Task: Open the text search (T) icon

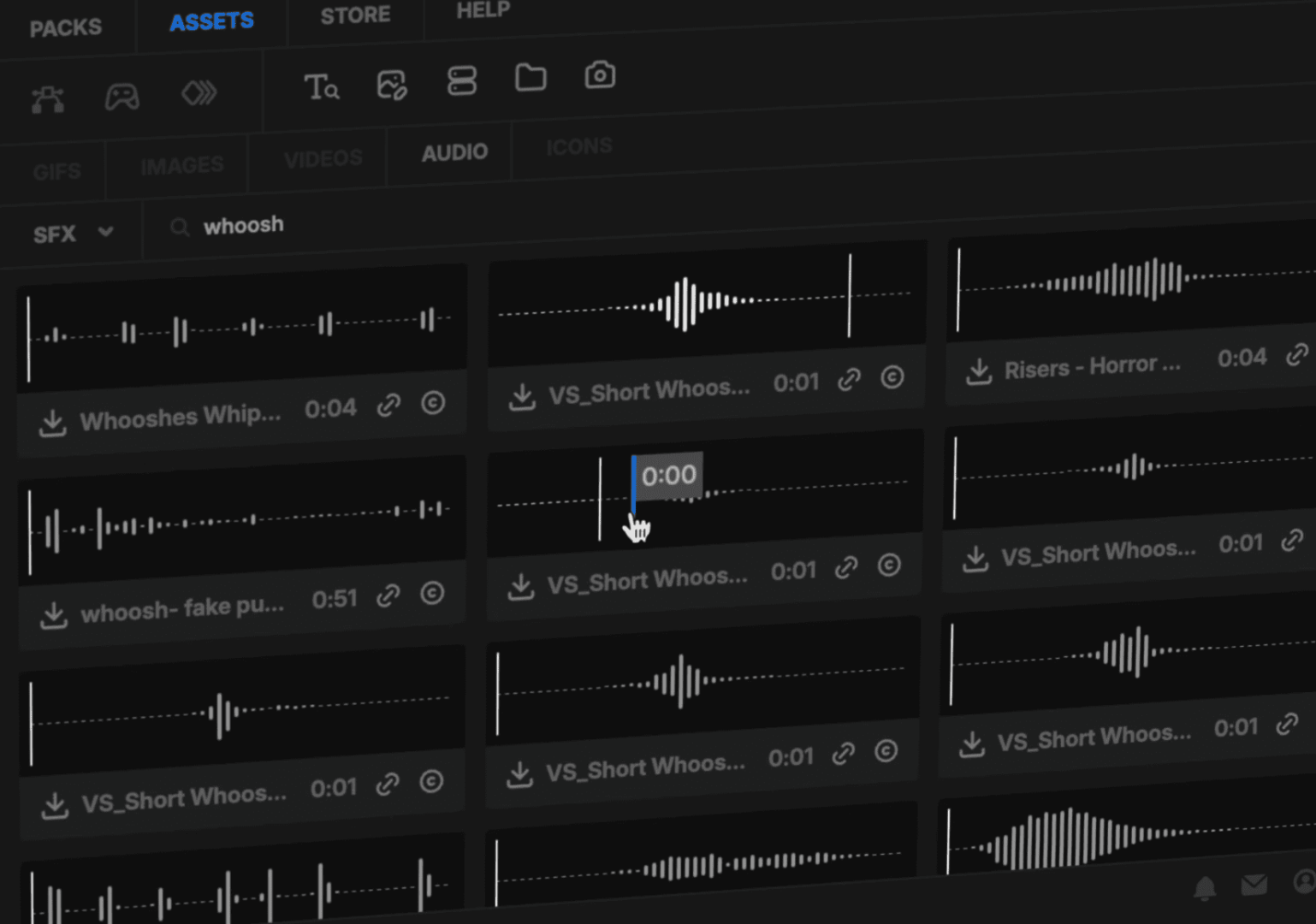Action: click(x=321, y=86)
